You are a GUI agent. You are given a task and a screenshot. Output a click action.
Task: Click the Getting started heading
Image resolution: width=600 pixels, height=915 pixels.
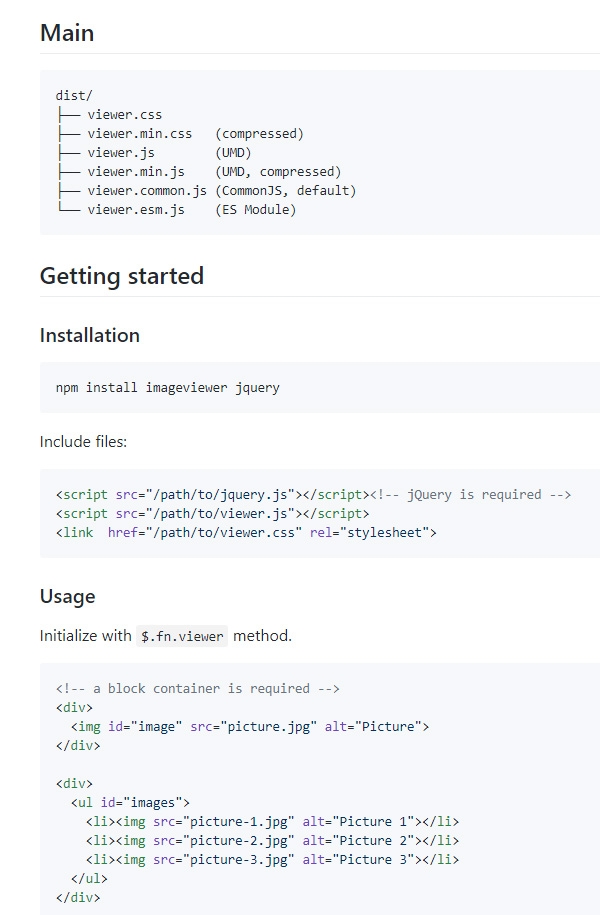pyautogui.click(x=121, y=276)
